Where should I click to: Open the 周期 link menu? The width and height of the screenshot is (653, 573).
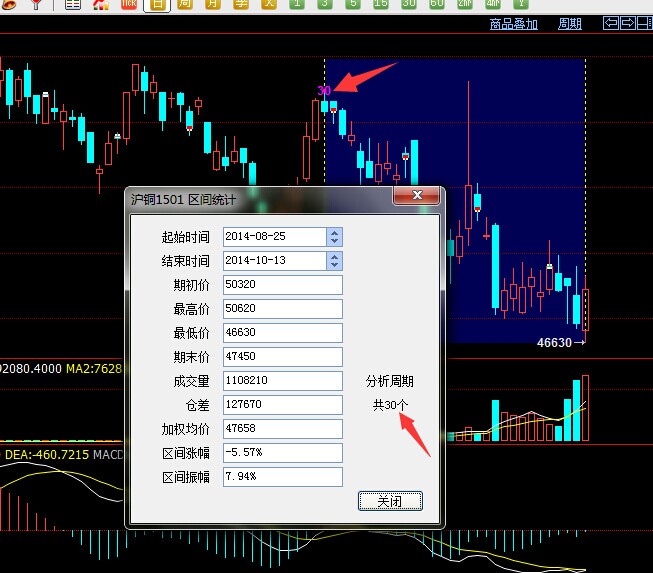(569, 24)
